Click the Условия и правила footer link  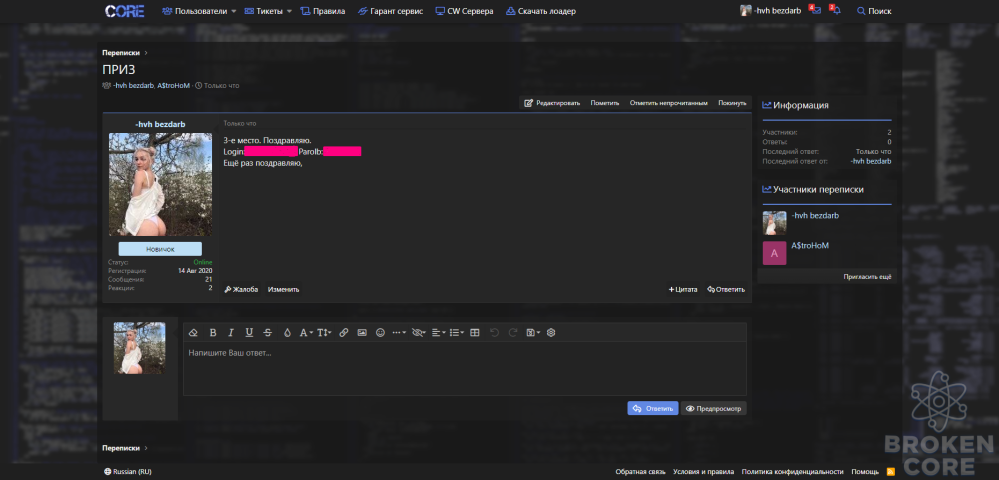[x=703, y=472]
